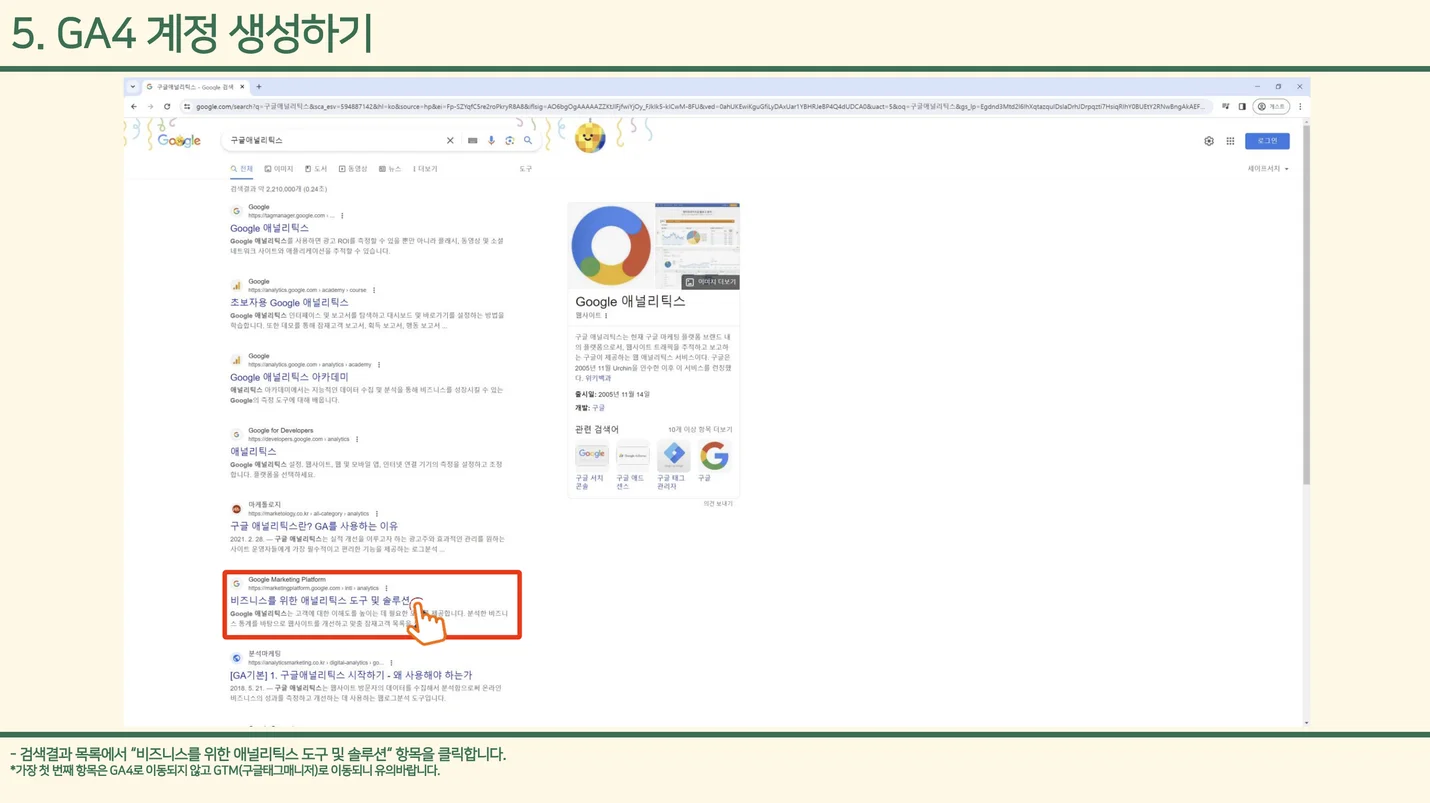
Task: Click the disco ball doodle icon
Action: pyautogui.click(x=590, y=137)
